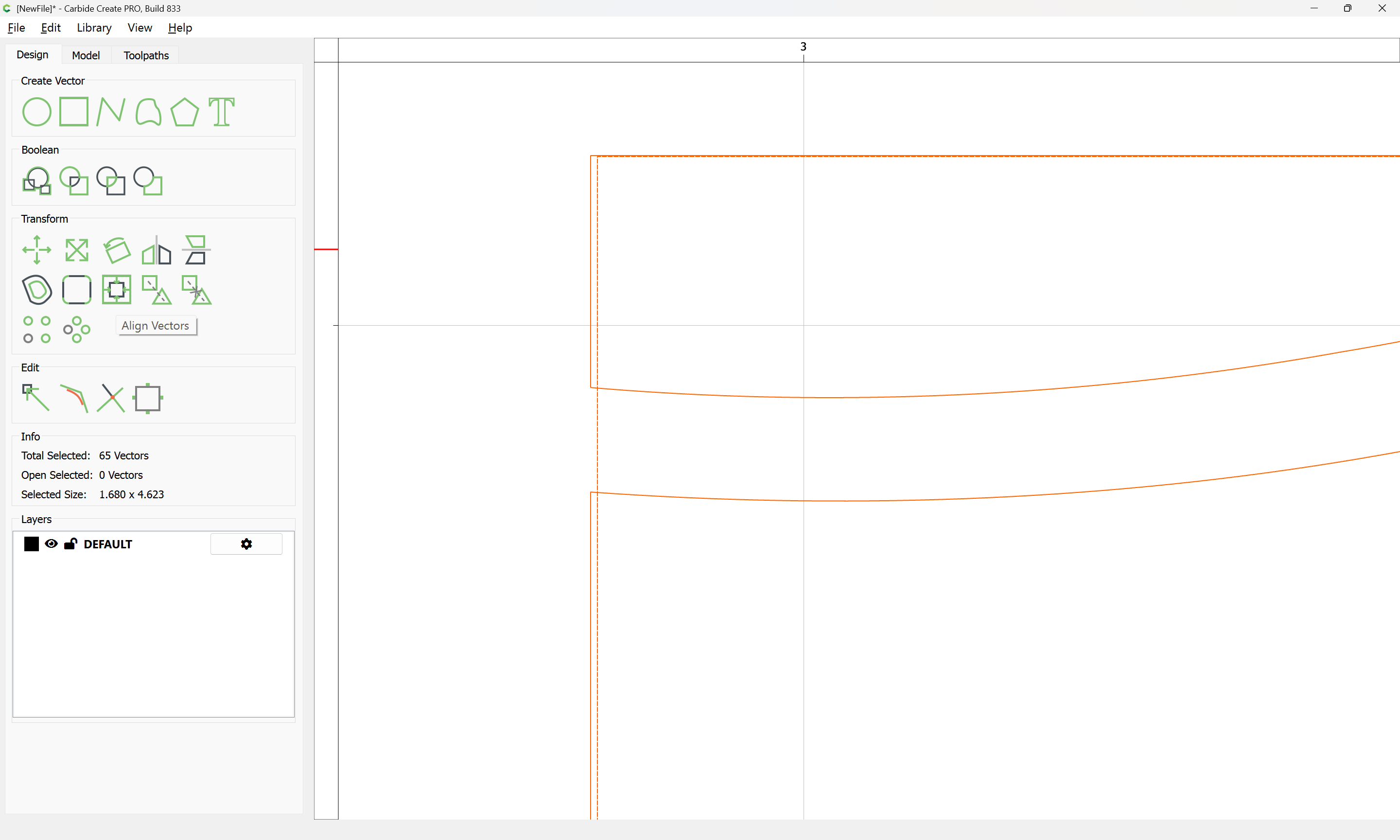Select the Create Circle tool
The width and height of the screenshot is (1400, 840).
tap(36, 111)
